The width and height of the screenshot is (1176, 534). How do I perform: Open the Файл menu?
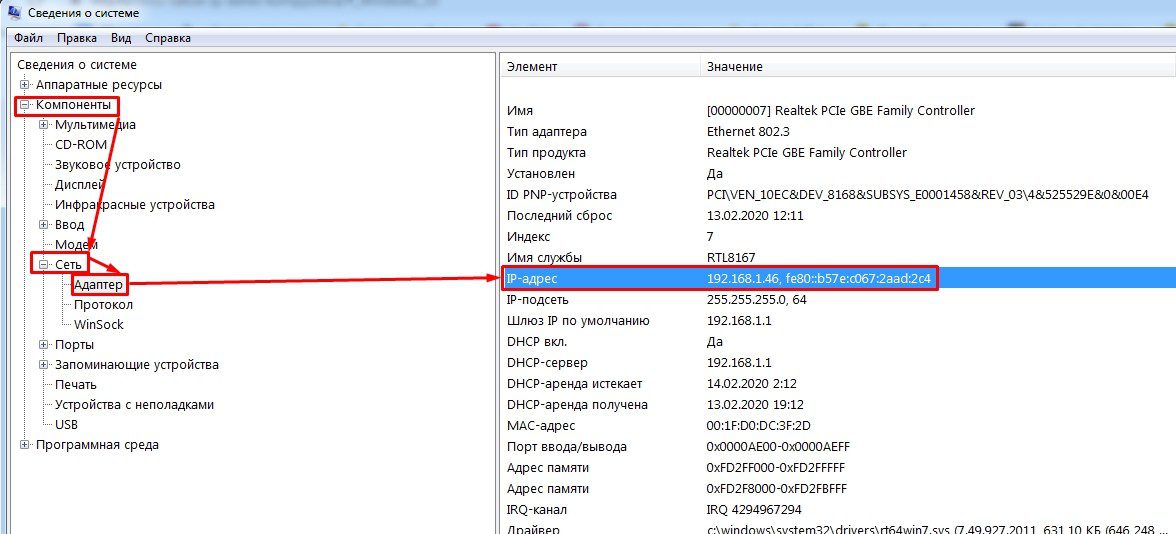pyautogui.click(x=28, y=38)
